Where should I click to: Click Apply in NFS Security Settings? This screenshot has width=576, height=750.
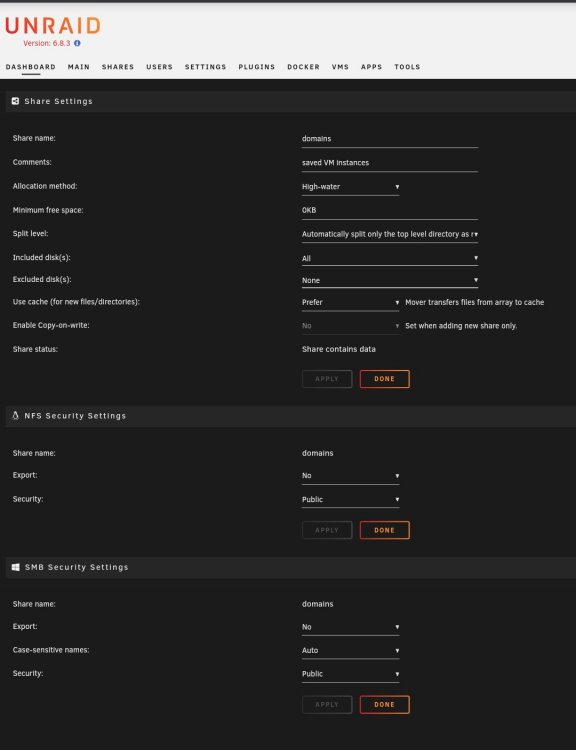pyautogui.click(x=327, y=530)
